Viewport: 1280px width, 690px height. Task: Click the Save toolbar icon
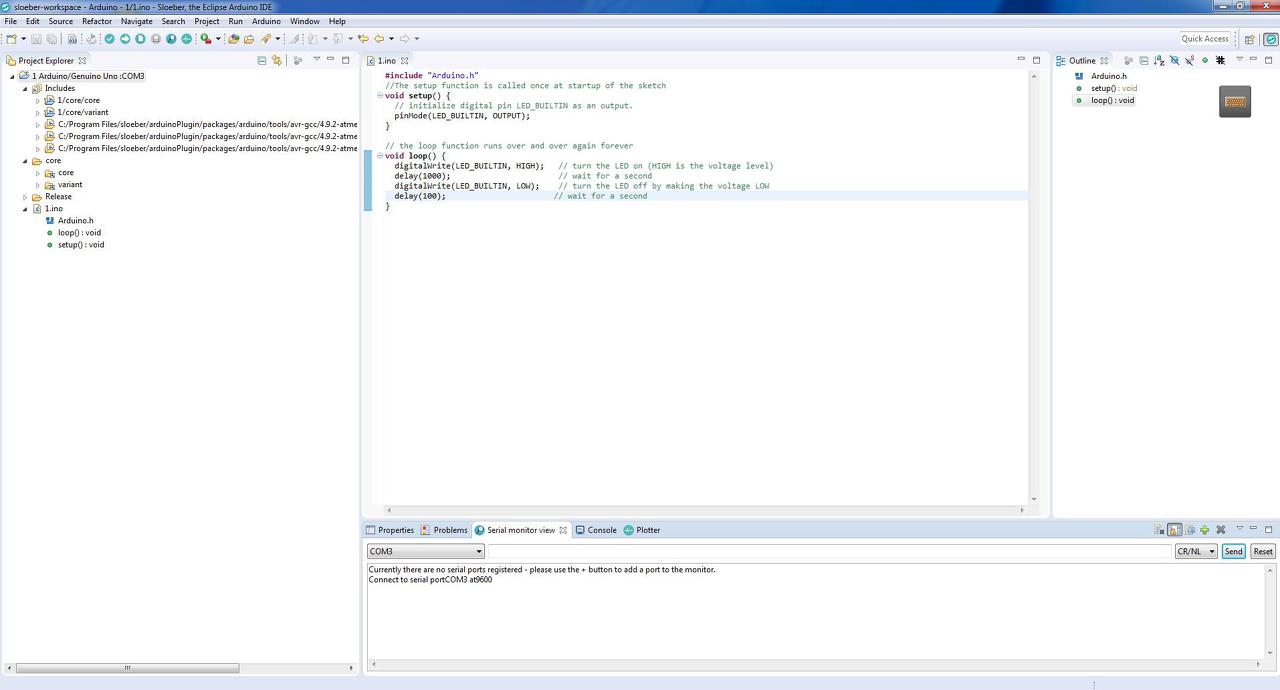click(36, 39)
